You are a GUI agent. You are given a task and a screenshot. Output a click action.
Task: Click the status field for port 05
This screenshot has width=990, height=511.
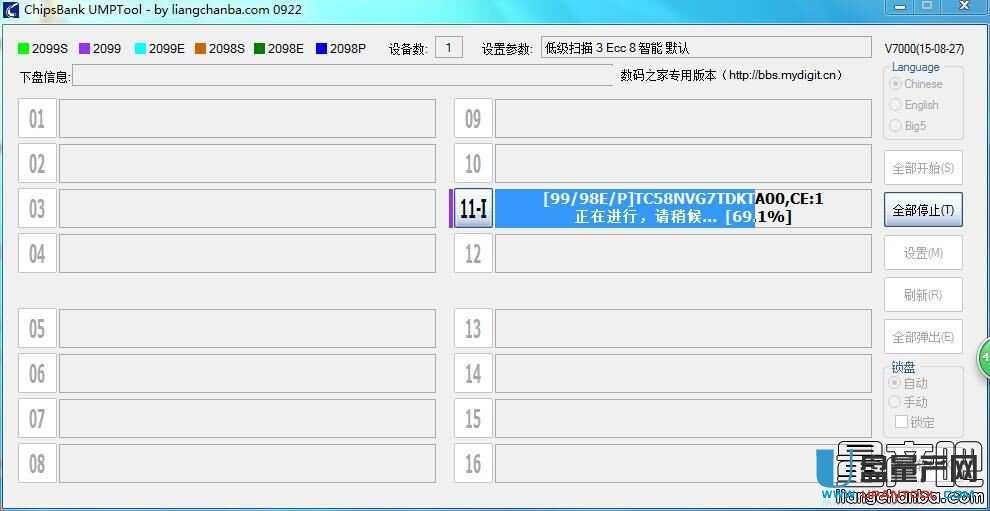click(x=248, y=328)
